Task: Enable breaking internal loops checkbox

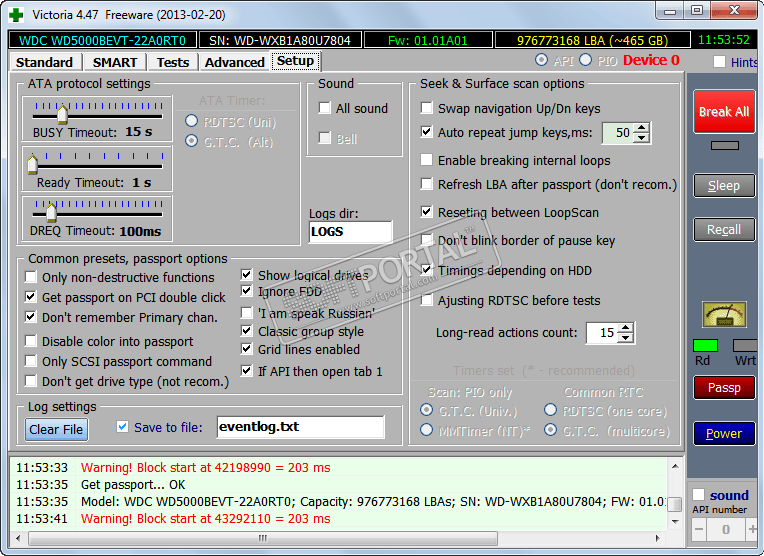Action: 427,159
